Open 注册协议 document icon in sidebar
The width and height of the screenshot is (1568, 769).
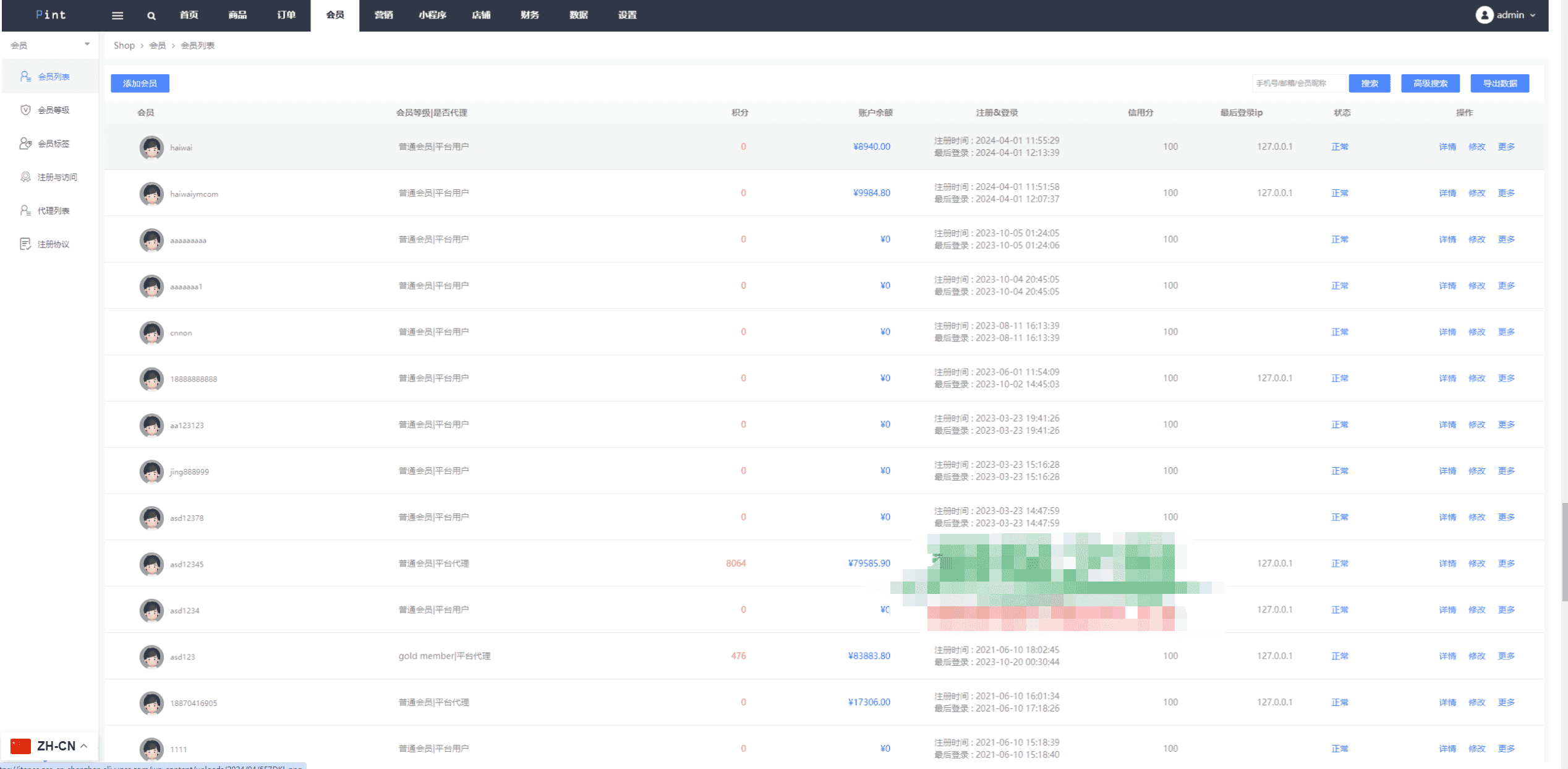(x=25, y=244)
